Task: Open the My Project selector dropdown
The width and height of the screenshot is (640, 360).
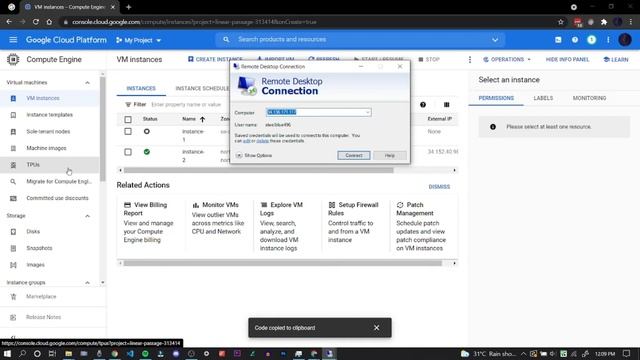Action: [139, 40]
